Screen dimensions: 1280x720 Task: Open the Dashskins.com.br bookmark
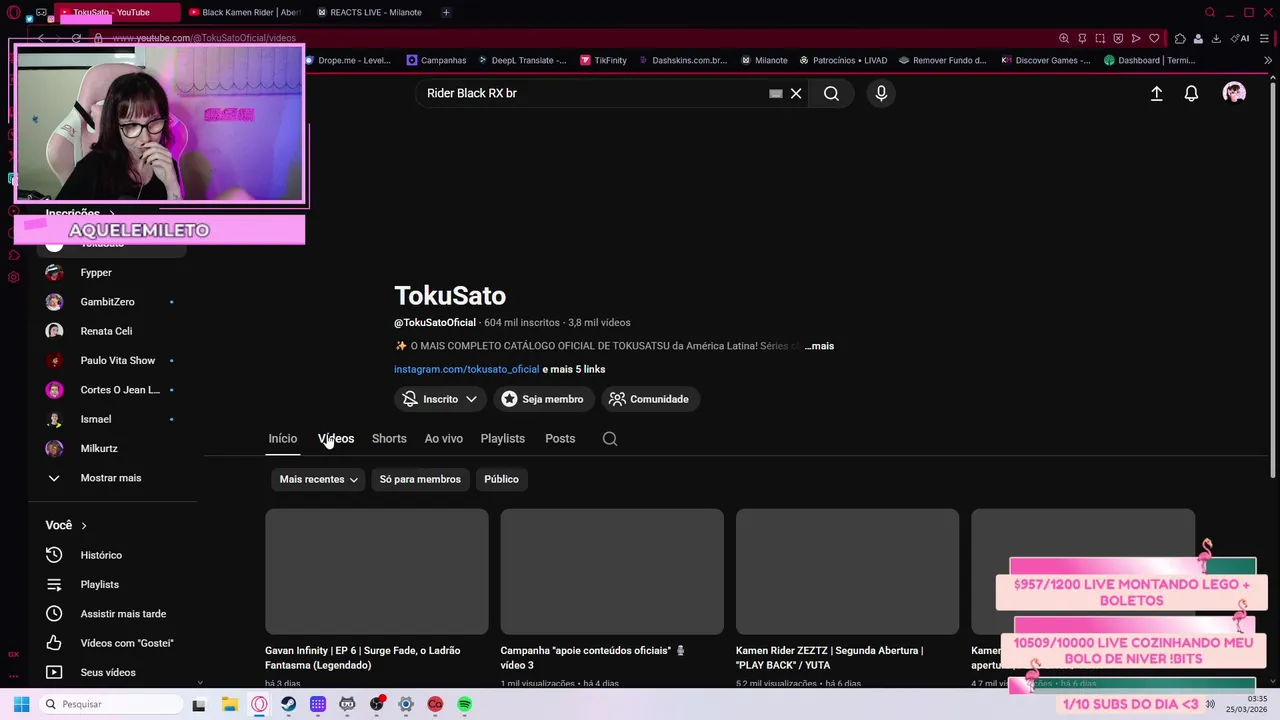click(x=682, y=60)
